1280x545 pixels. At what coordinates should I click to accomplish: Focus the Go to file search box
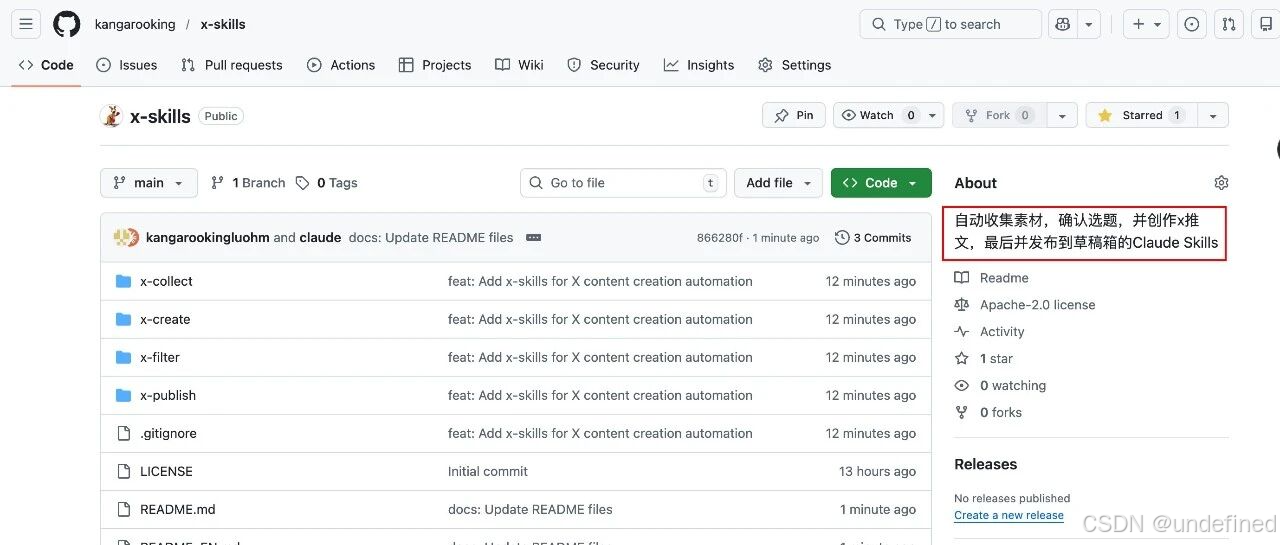[623, 183]
